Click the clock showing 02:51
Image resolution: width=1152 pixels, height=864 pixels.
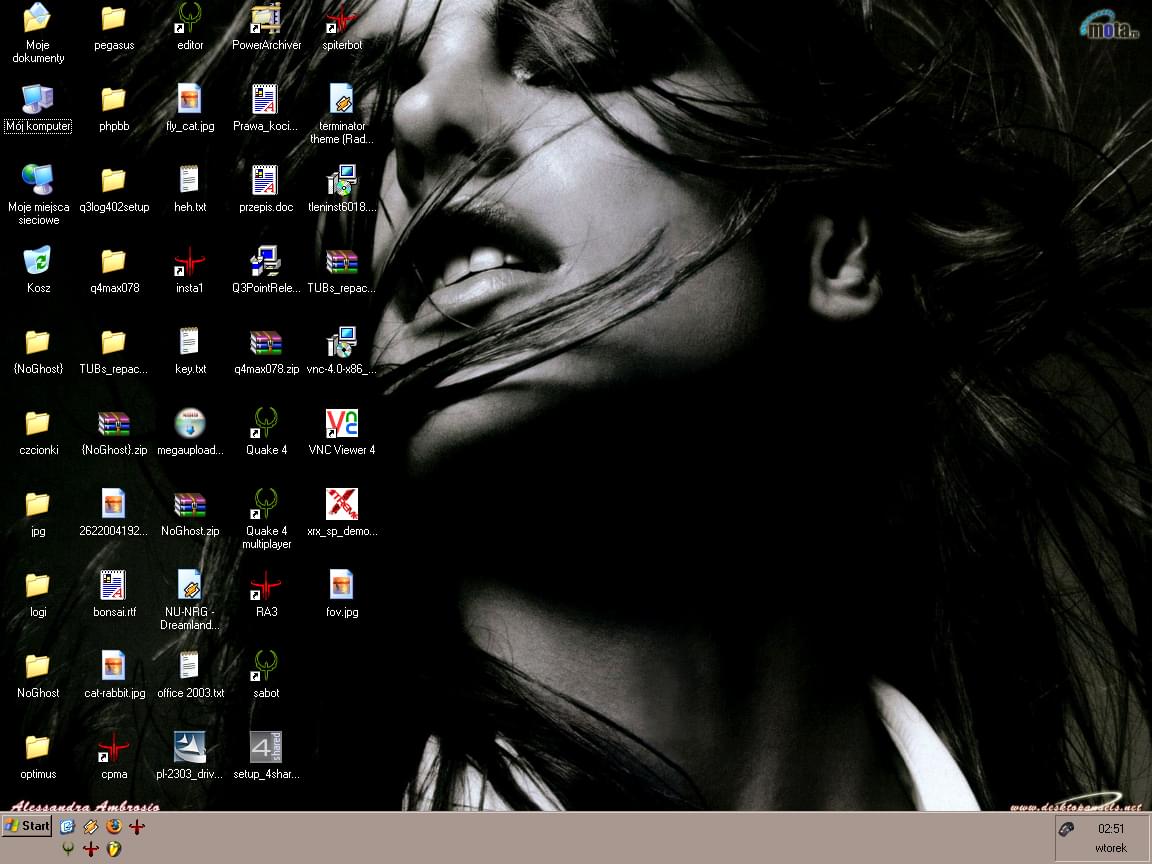click(x=1110, y=829)
